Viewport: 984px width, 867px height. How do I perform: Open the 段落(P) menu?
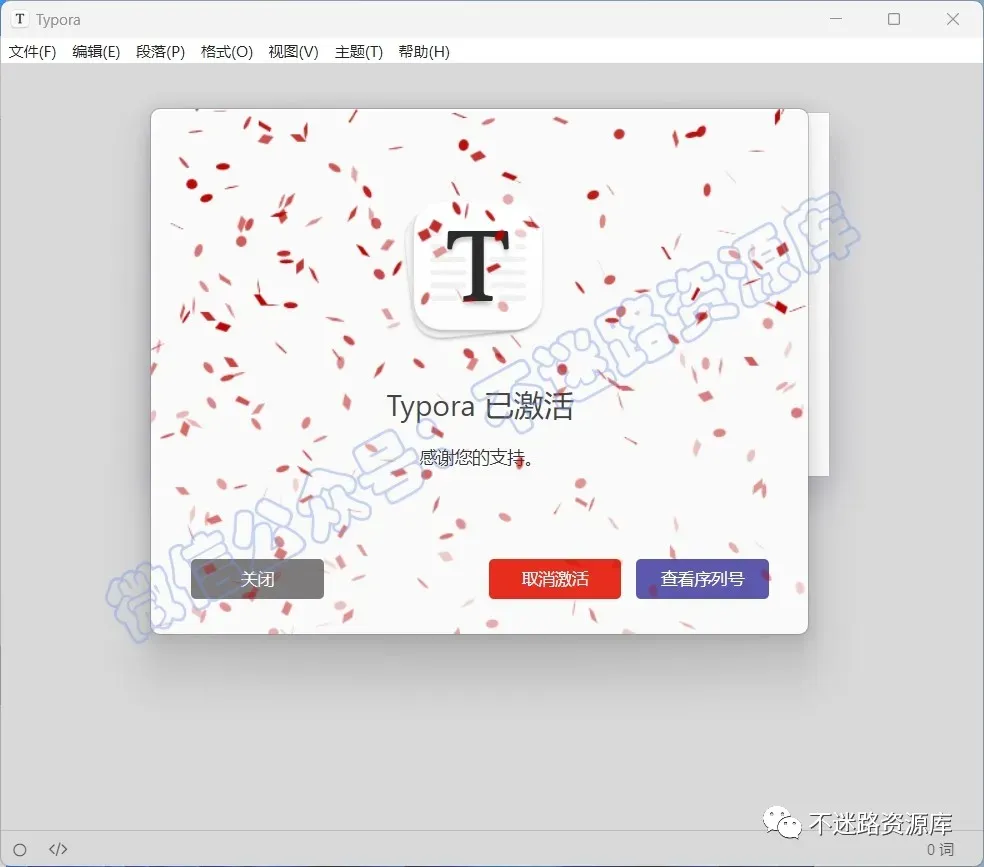pos(161,52)
